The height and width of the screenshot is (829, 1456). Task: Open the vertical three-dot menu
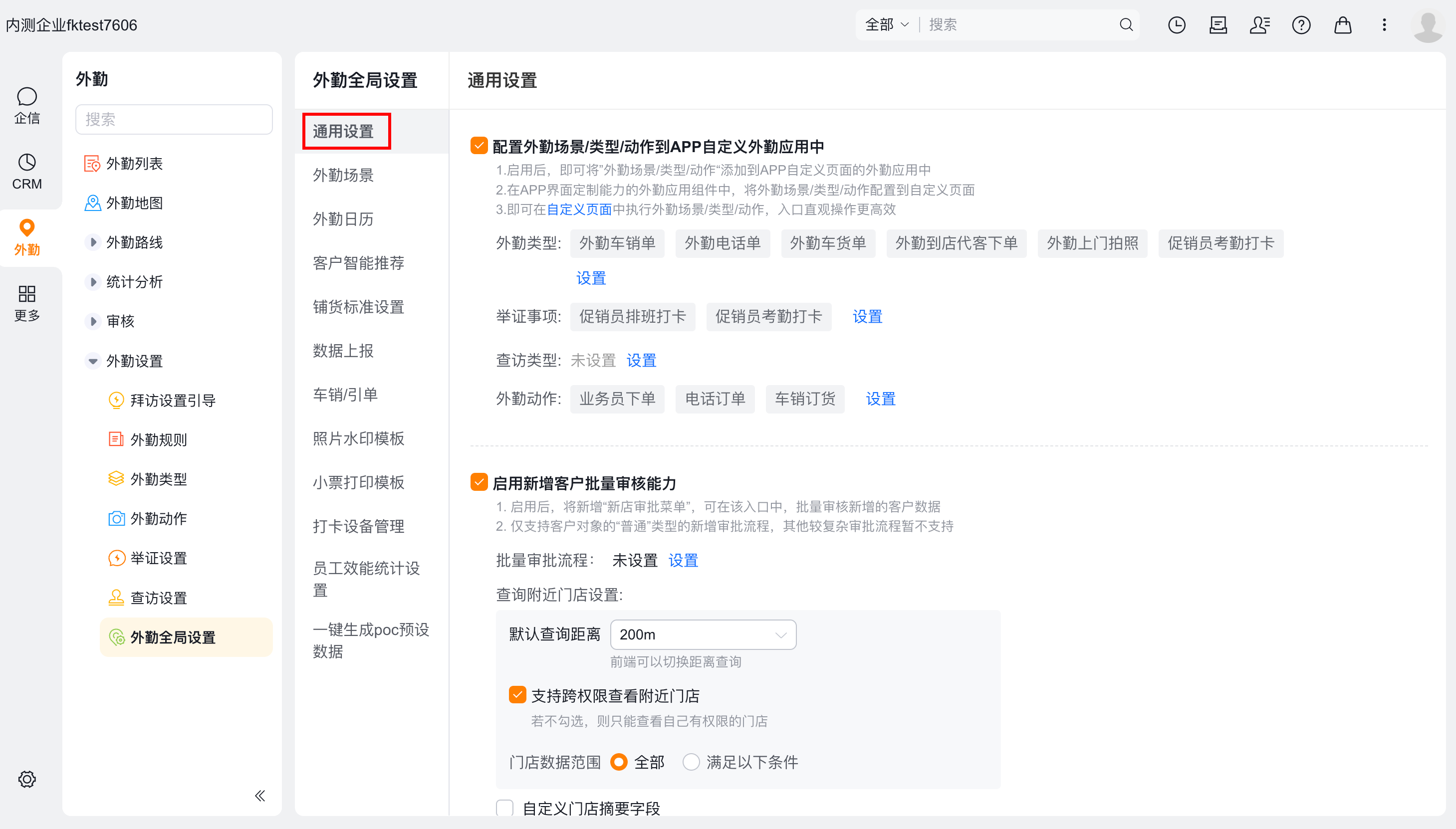pos(1384,25)
